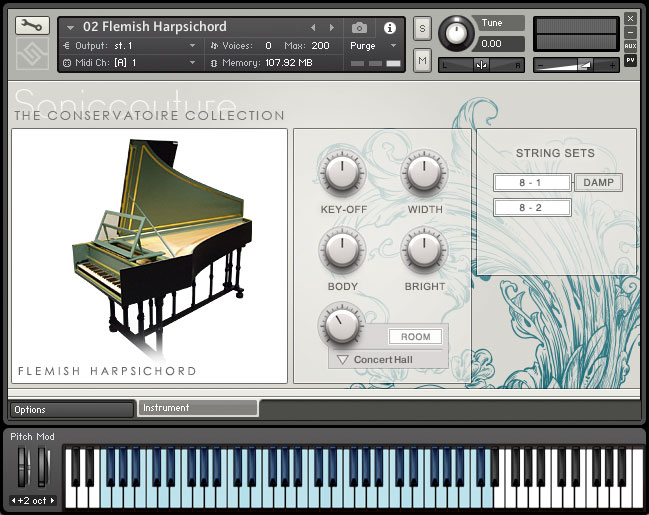Shift keyboard octave up with right arrow

point(53,500)
